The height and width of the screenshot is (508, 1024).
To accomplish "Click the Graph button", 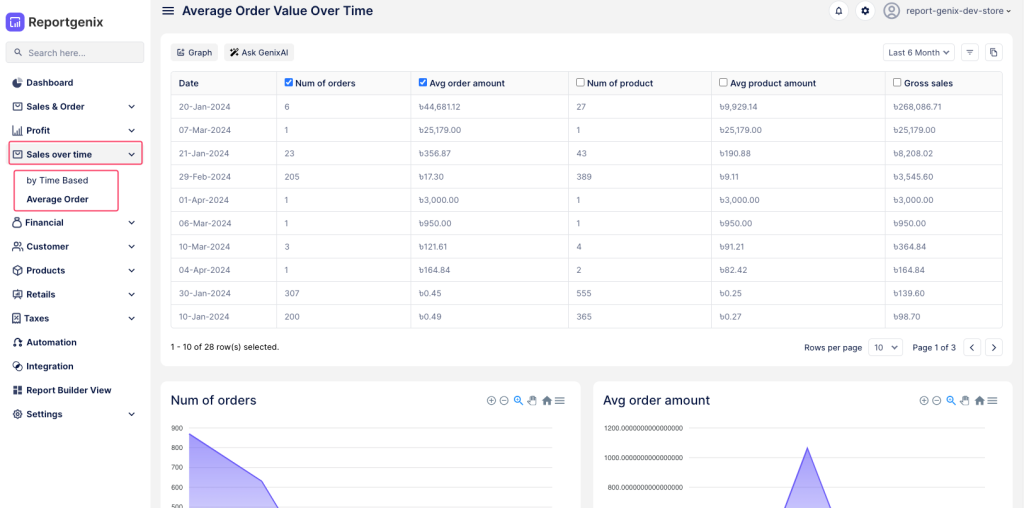I will 194,52.
